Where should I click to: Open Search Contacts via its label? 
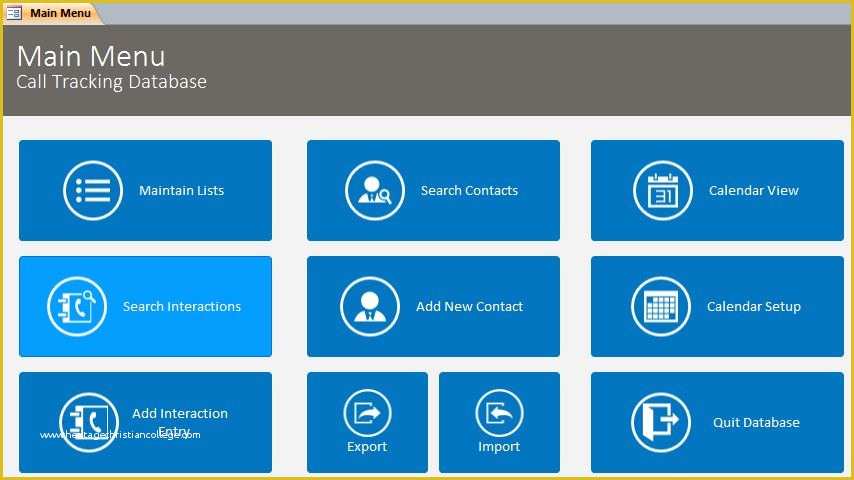pos(469,191)
